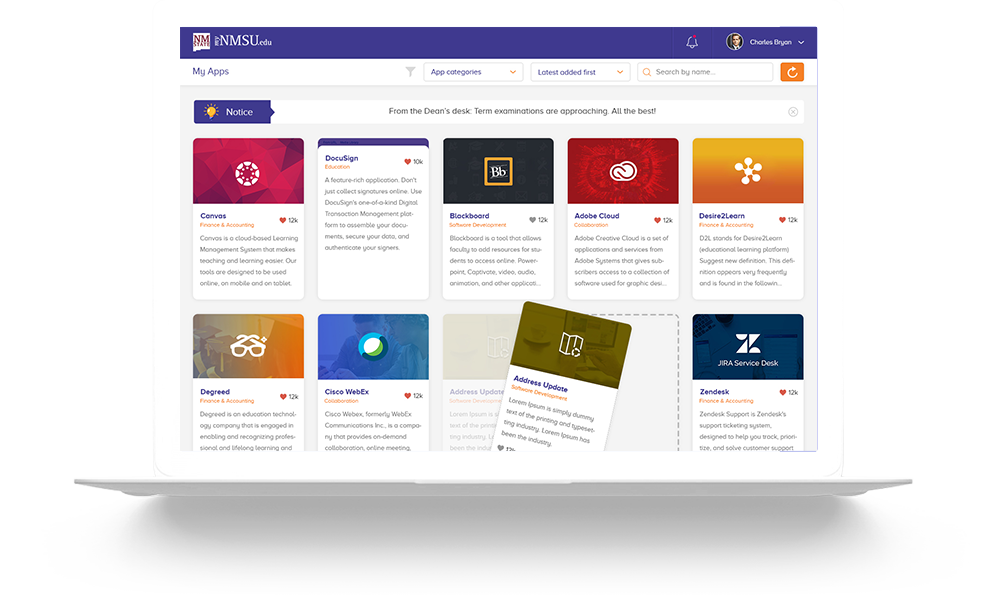Viewport: 986px width, 595px height.
Task: Favorite Adobe Cloud with the heart
Action: tap(657, 220)
